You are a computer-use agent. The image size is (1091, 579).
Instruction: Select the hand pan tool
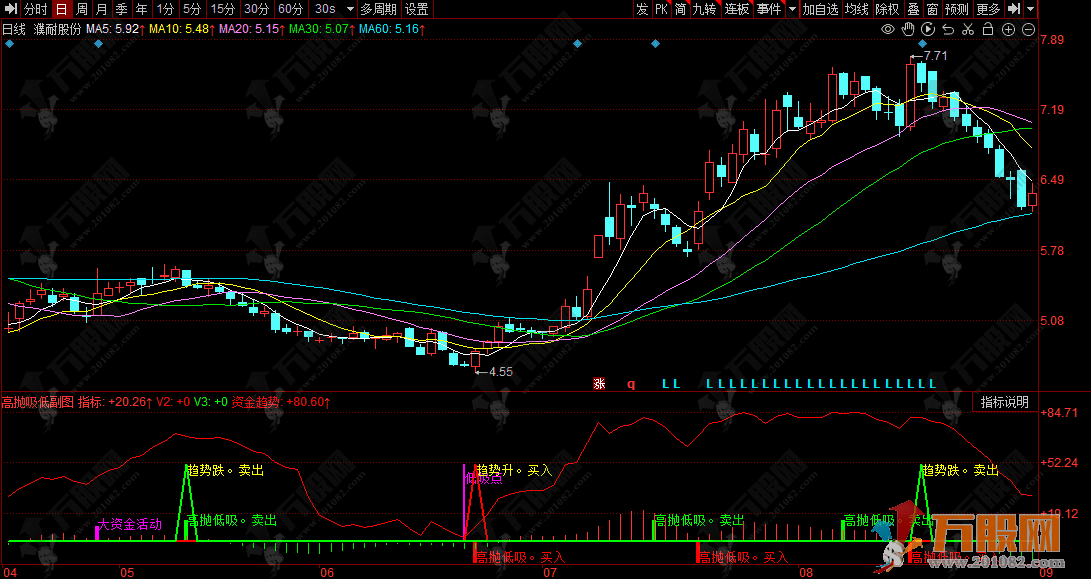click(x=908, y=29)
